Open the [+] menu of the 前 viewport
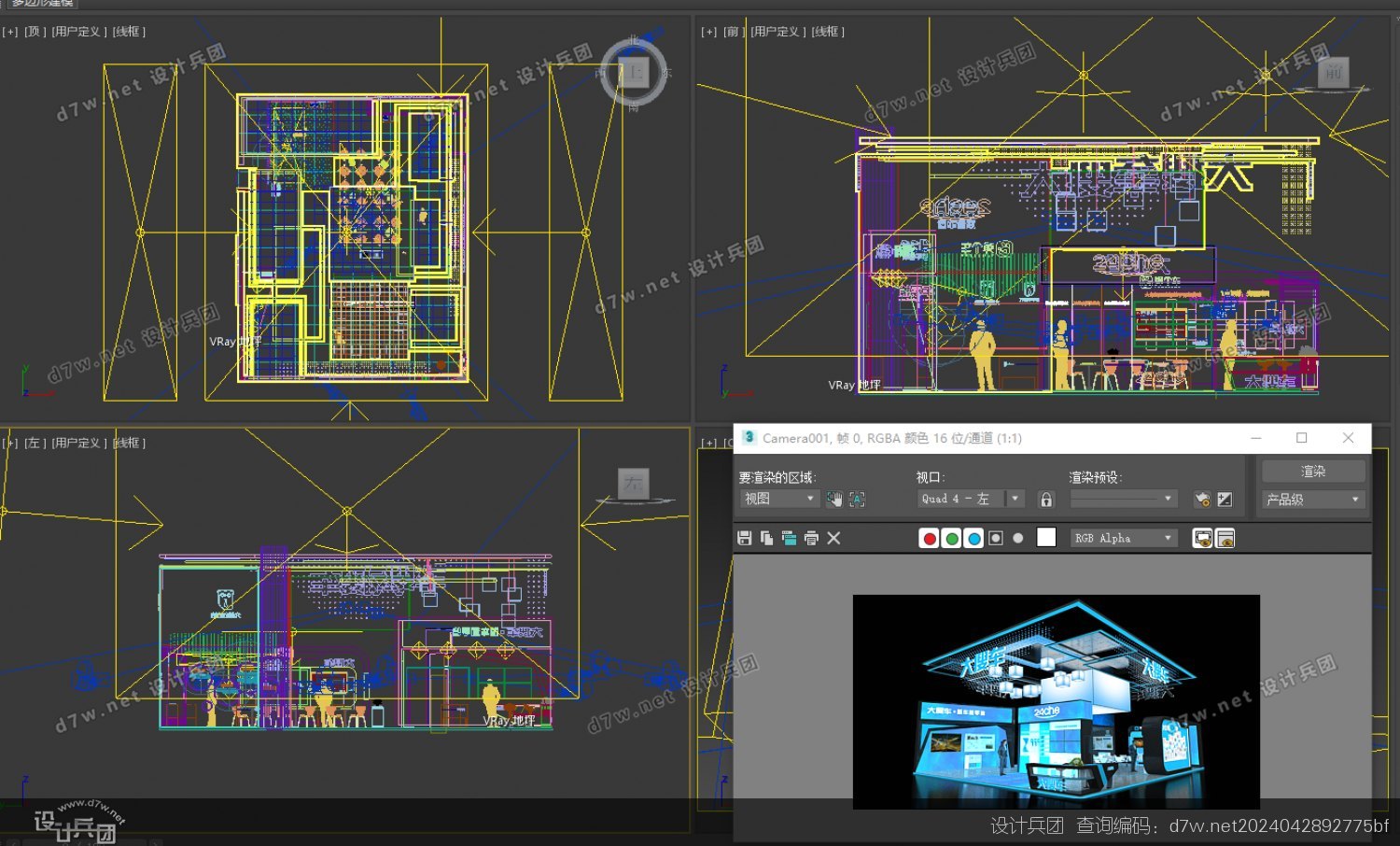The width and height of the screenshot is (1400, 846). pyautogui.click(x=709, y=32)
